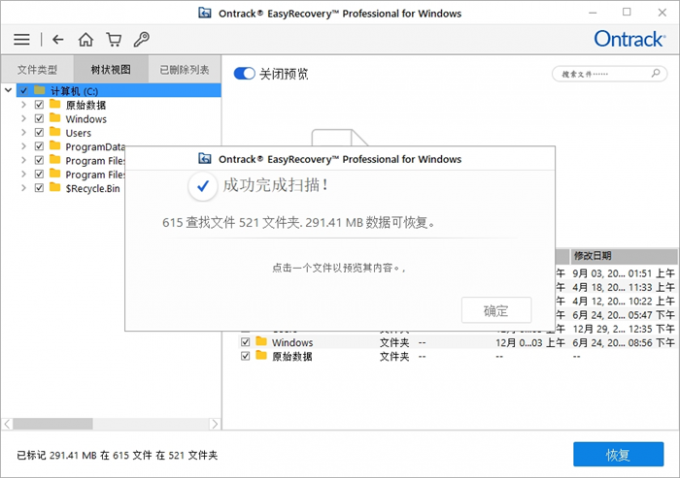
Task: Expand the 原始数据 tree node
Action: click(23, 105)
